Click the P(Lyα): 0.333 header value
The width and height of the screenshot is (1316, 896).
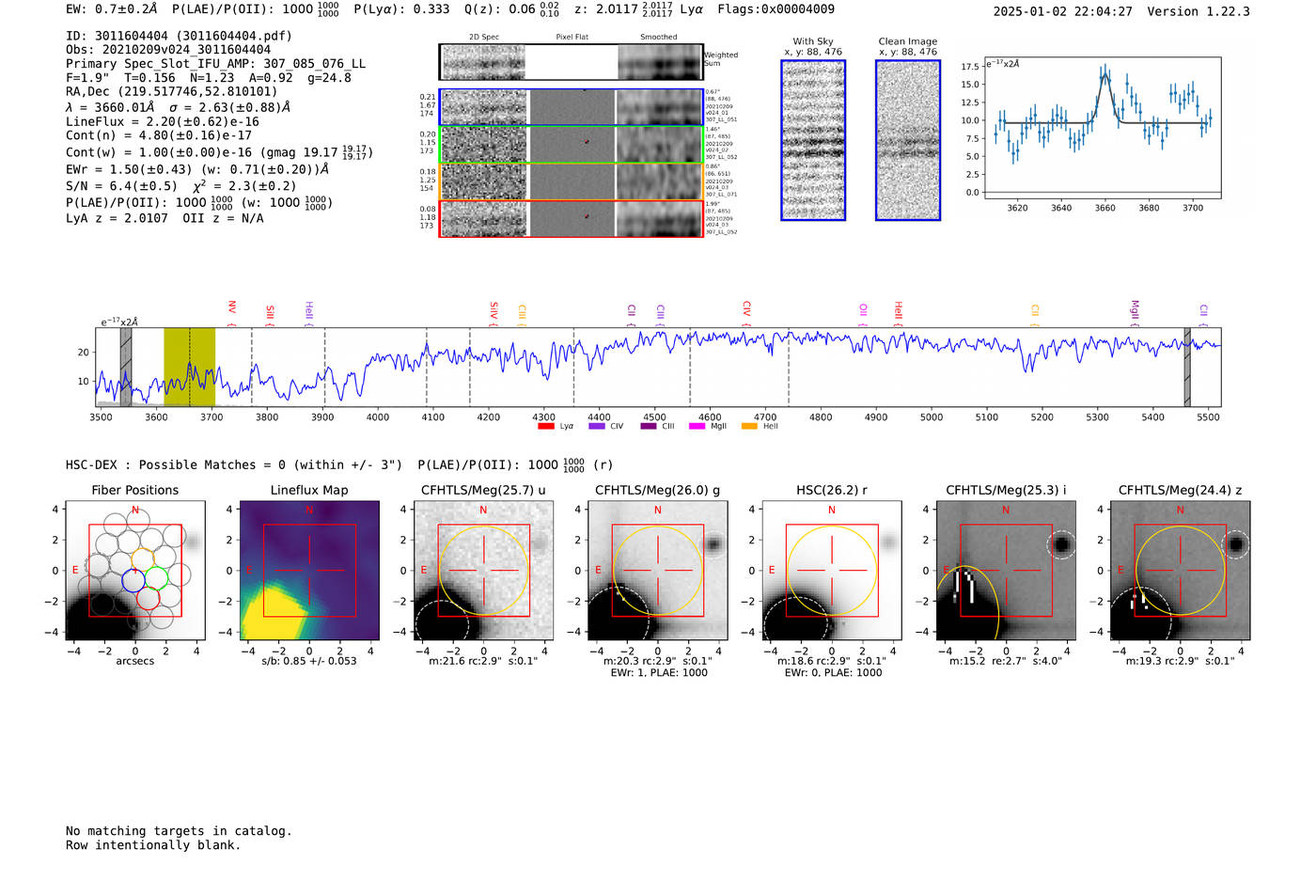(x=401, y=9)
